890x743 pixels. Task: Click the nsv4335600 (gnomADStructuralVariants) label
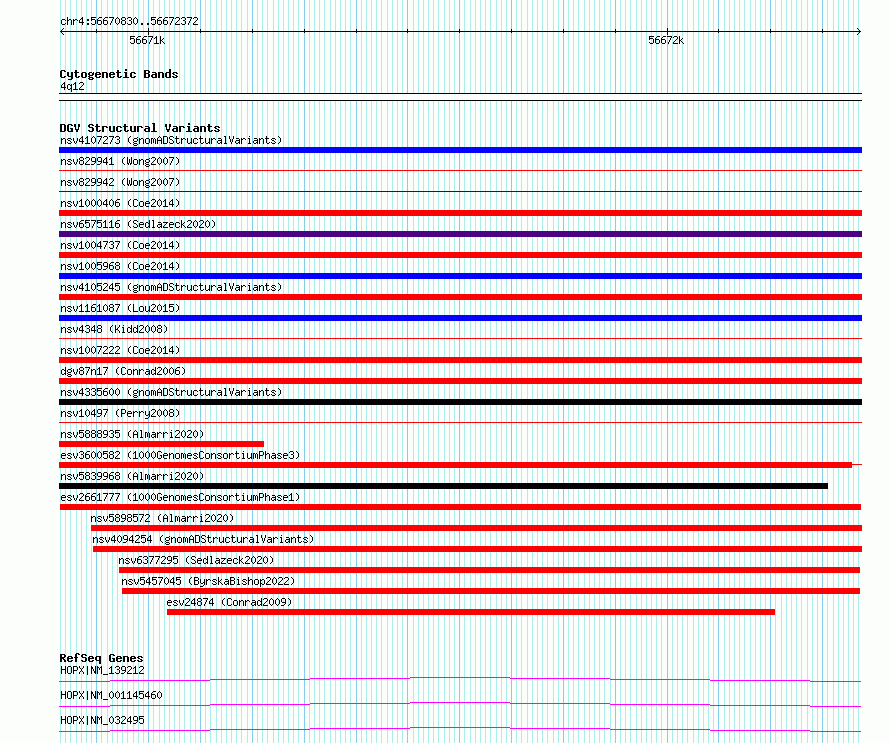pyautogui.click(x=171, y=392)
